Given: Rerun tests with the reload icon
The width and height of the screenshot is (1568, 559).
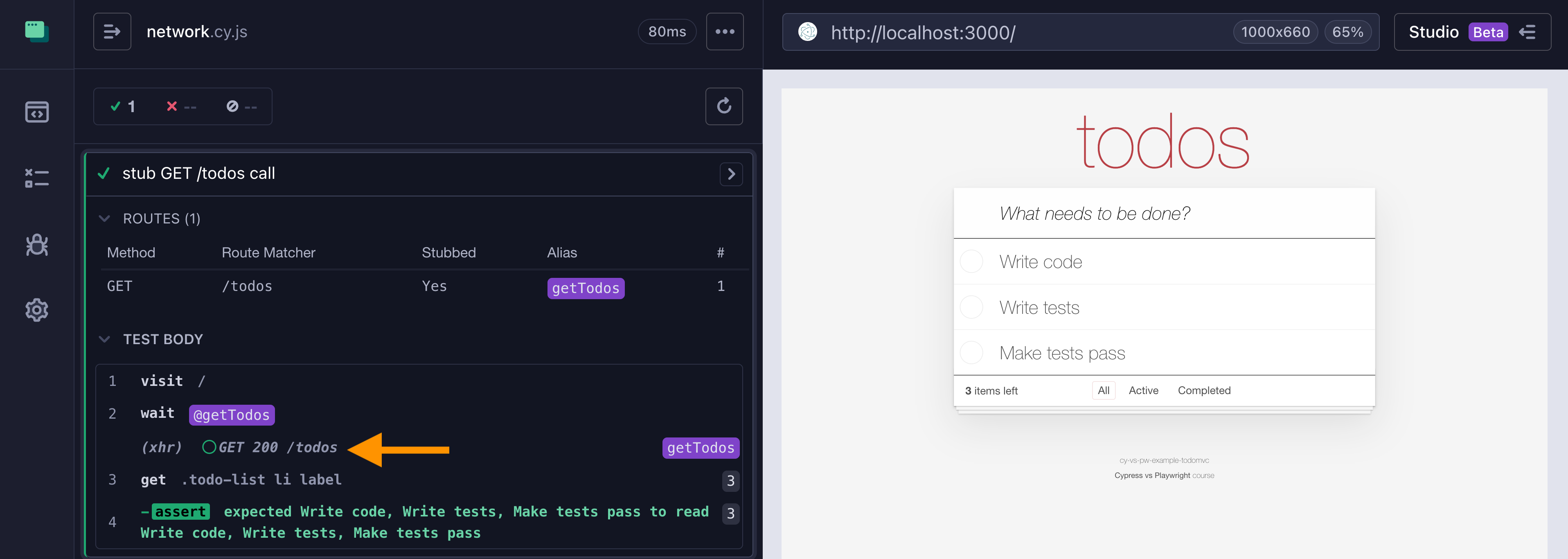Looking at the screenshot, I should coord(724,106).
